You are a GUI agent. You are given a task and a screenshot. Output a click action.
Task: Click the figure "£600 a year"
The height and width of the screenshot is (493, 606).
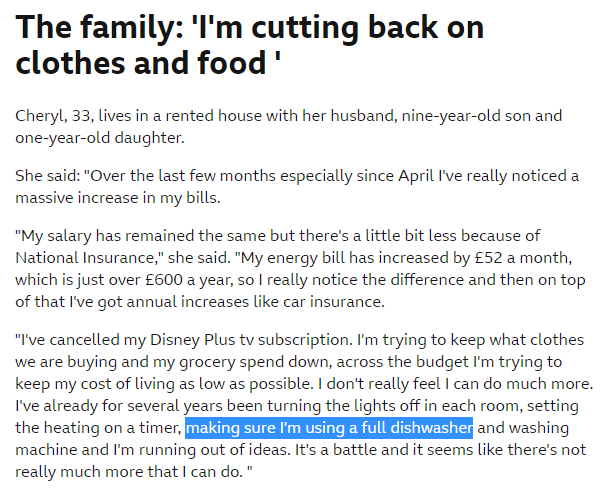(202, 277)
